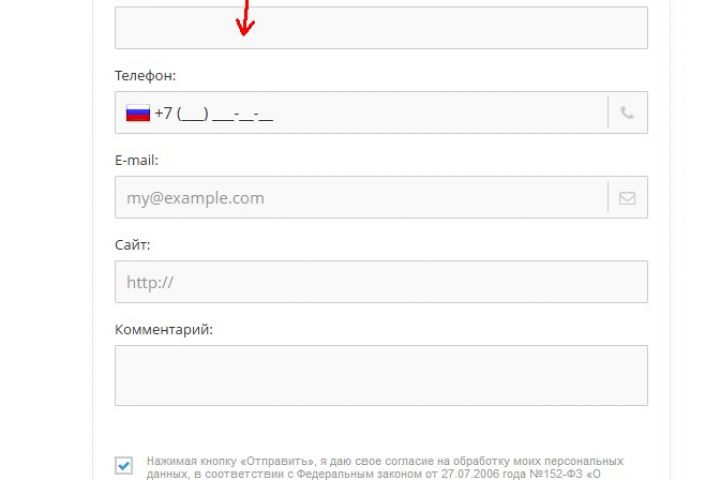Click the Сайт: label
720x480 pixels.
[x=132, y=245]
